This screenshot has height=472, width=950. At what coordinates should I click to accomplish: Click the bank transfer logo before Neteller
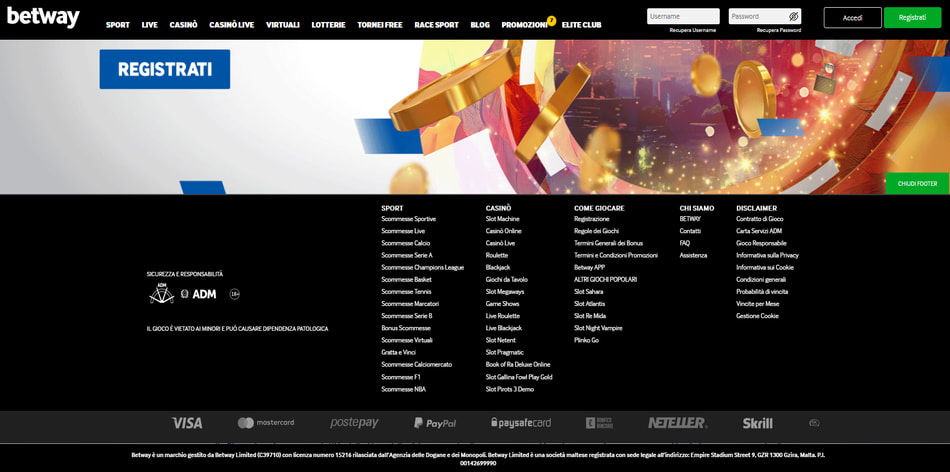(599, 423)
